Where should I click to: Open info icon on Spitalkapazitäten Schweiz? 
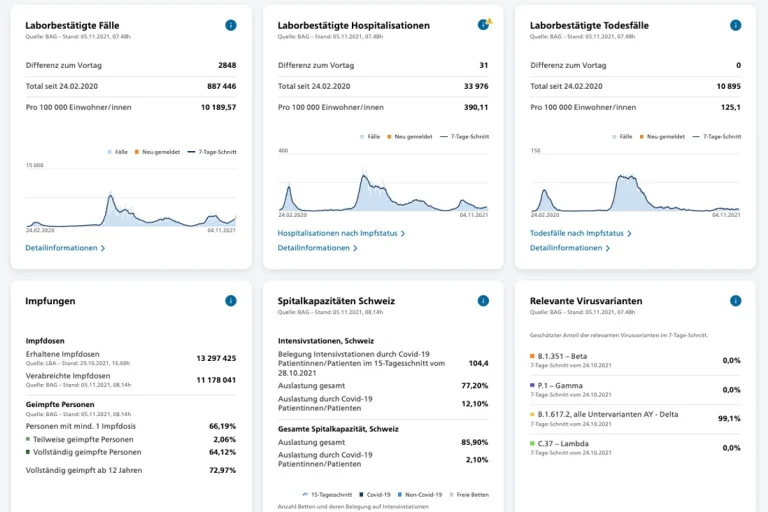pyautogui.click(x=483, y=301)
